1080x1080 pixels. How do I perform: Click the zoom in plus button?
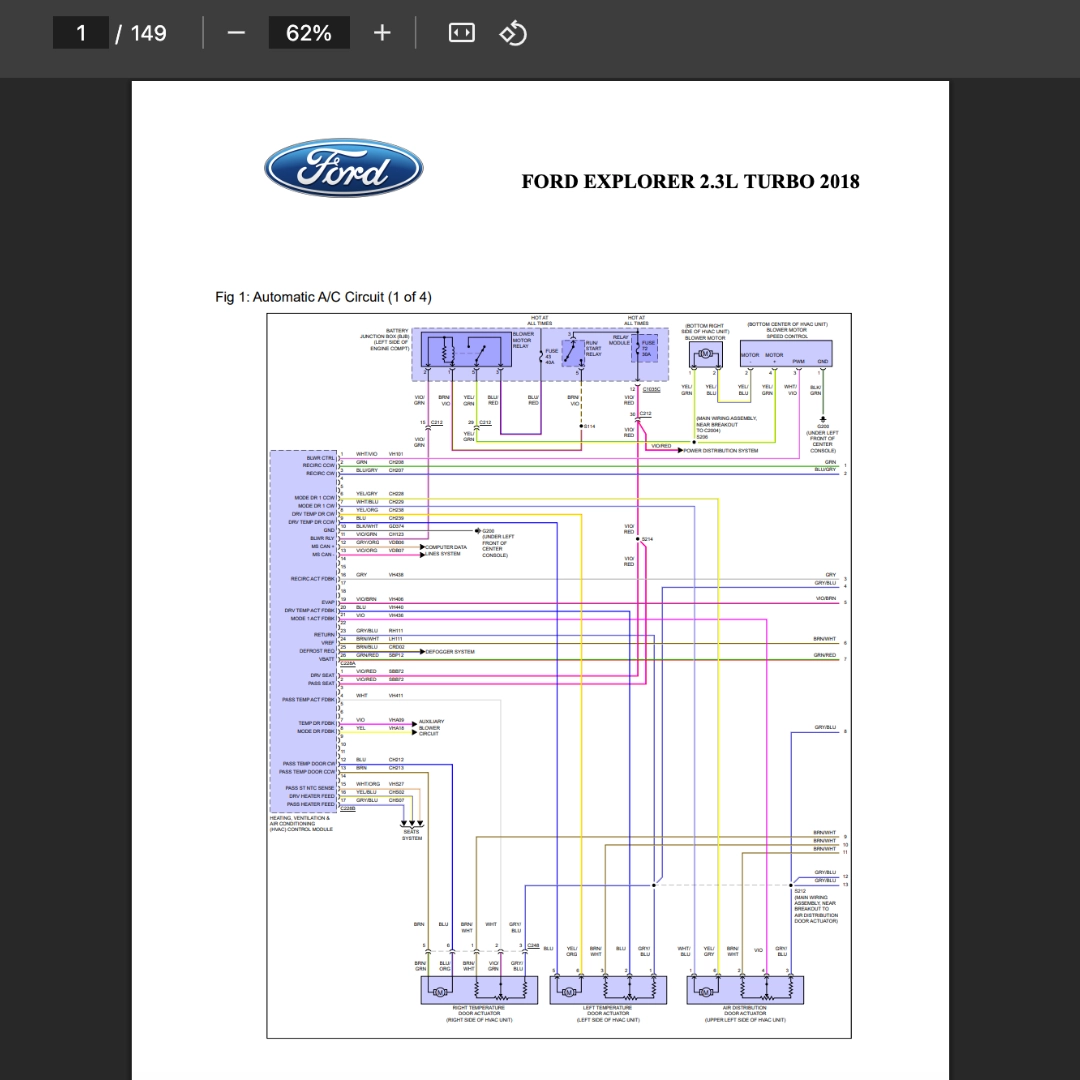(x=382, y=33)
